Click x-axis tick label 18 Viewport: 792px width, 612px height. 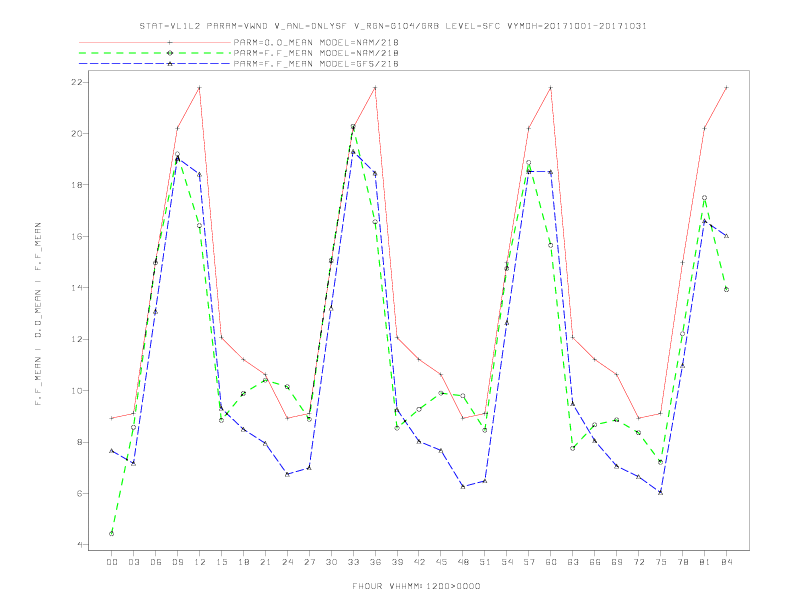pyautogui.click(x=243, y=562)
